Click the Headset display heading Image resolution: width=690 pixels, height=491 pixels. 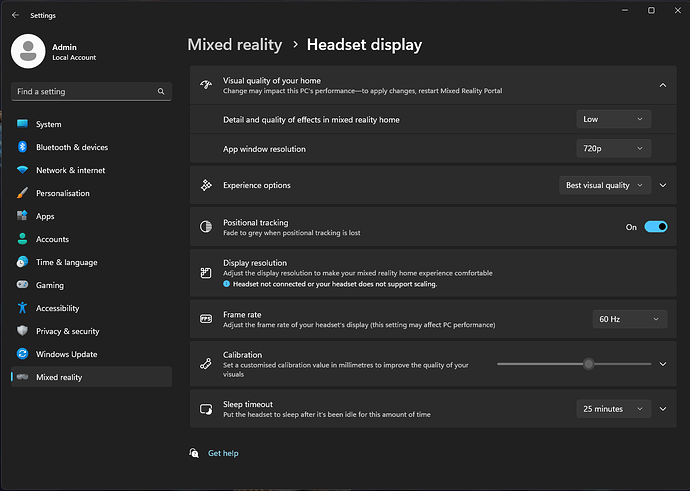[364, 44]
